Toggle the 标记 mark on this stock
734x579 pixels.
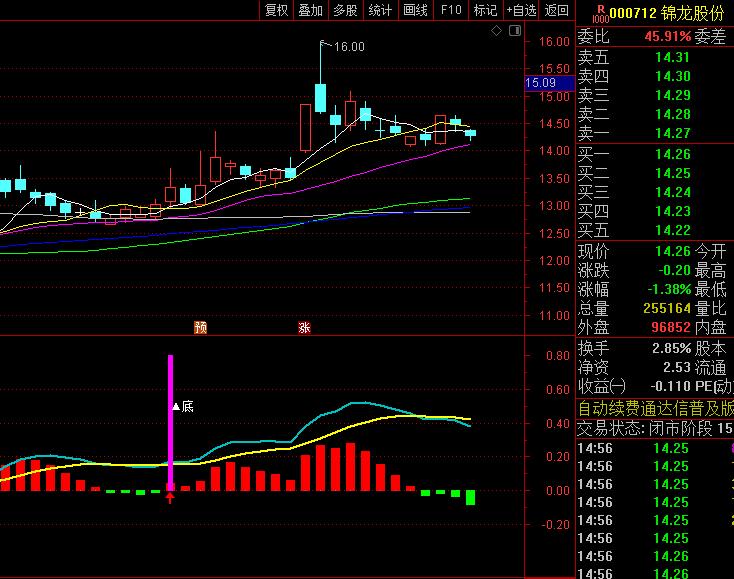(485, 10)
